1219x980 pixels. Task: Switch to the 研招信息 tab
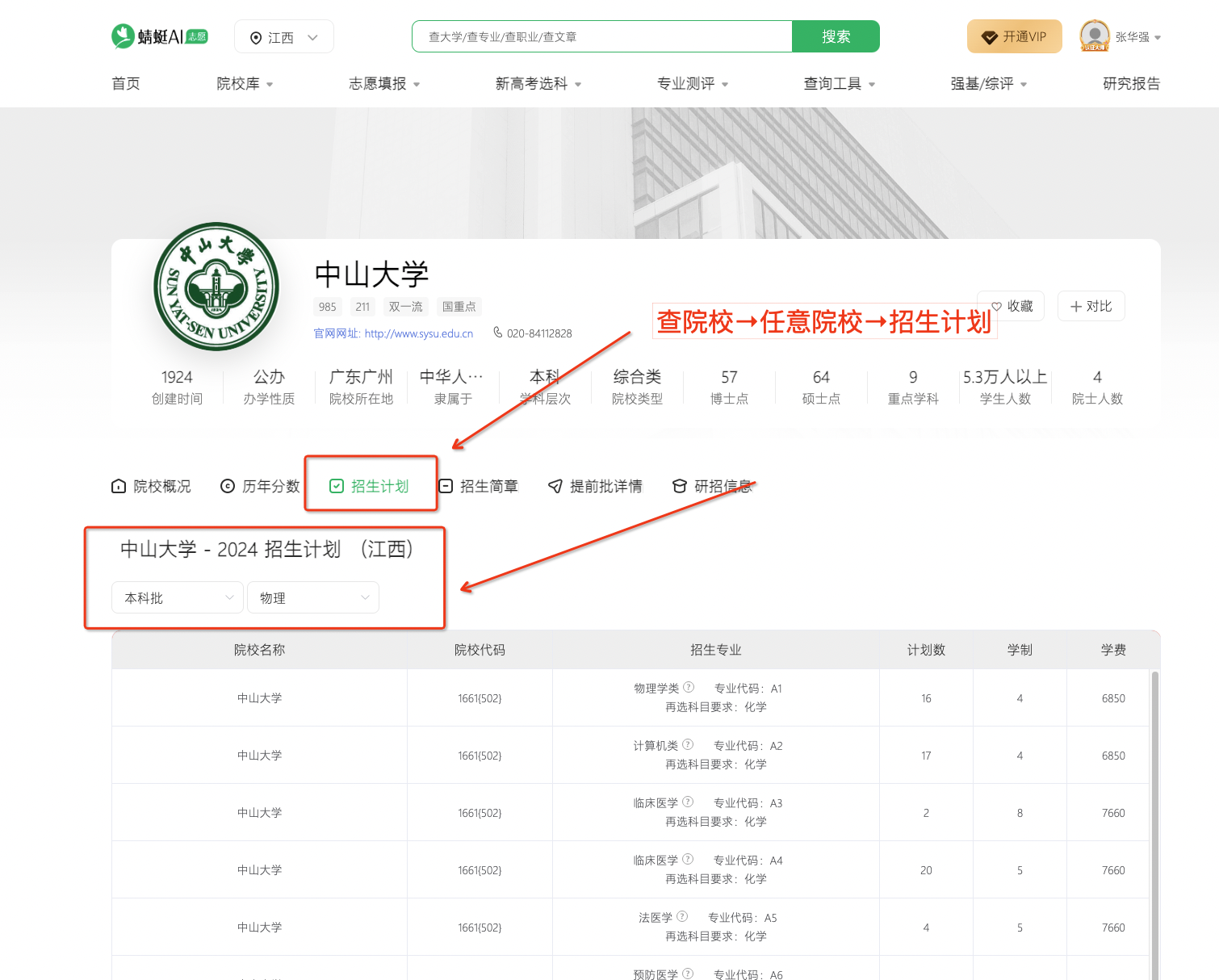[x=712, y=486]
